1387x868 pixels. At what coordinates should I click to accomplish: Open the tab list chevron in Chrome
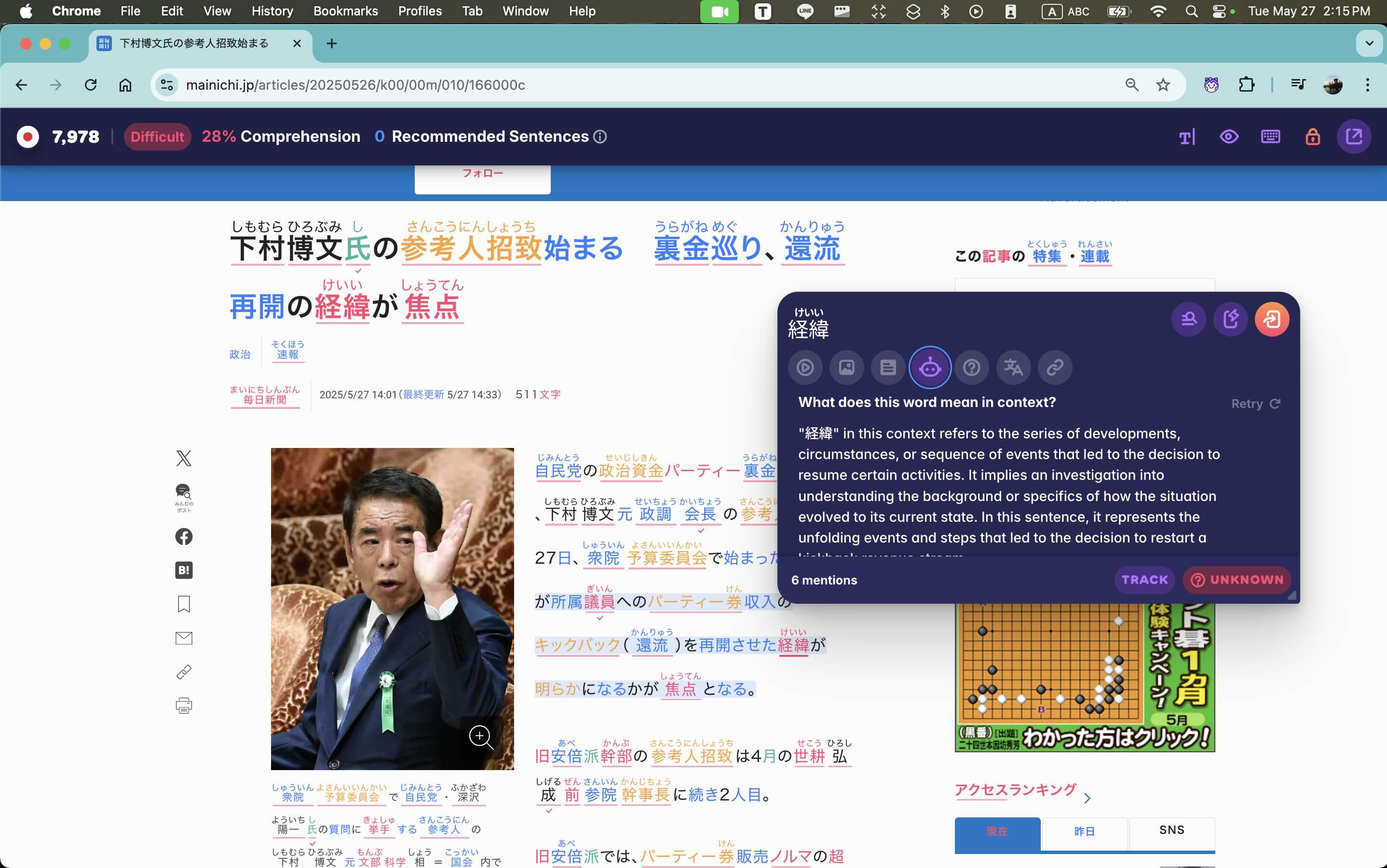pos(1370,43)
